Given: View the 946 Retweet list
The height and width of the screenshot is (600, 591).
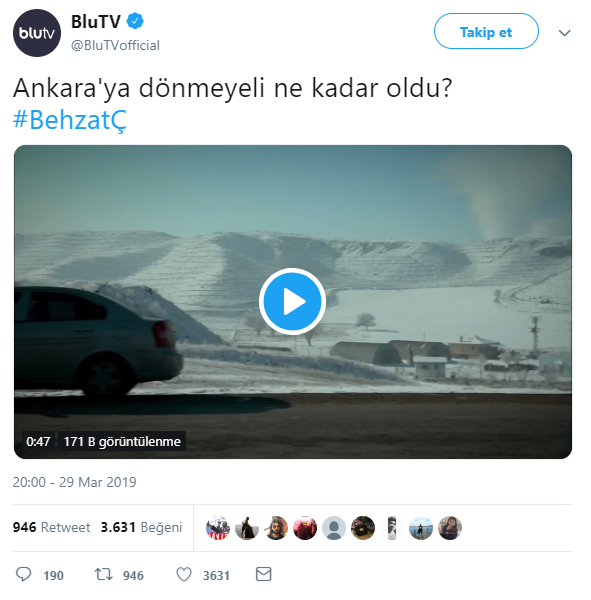Looking at the screenshot, I should (51, 527).
